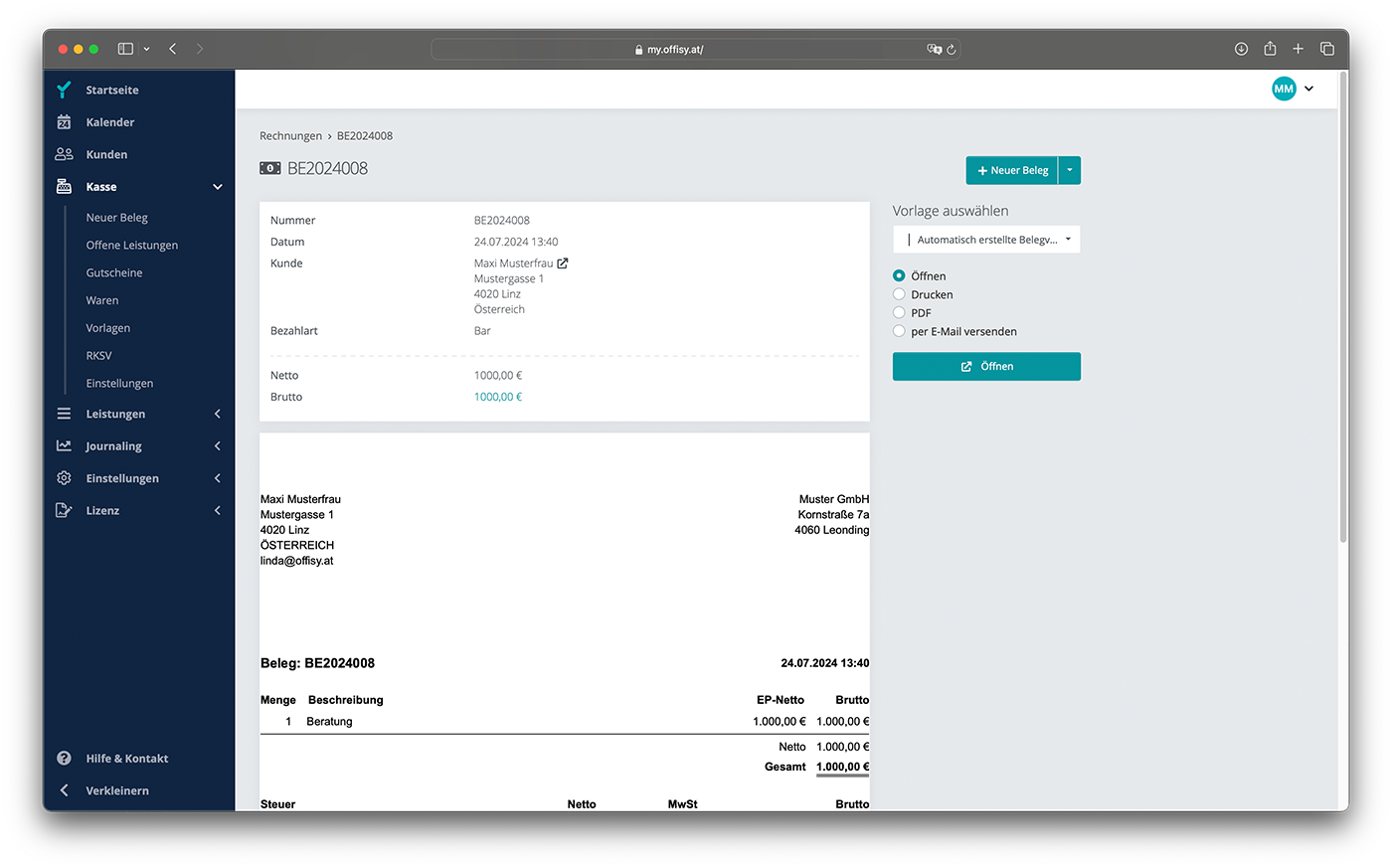
Task: Open Einstellungen under Kasse submenu
Action: pyautogui.click(x=119, y=384)
